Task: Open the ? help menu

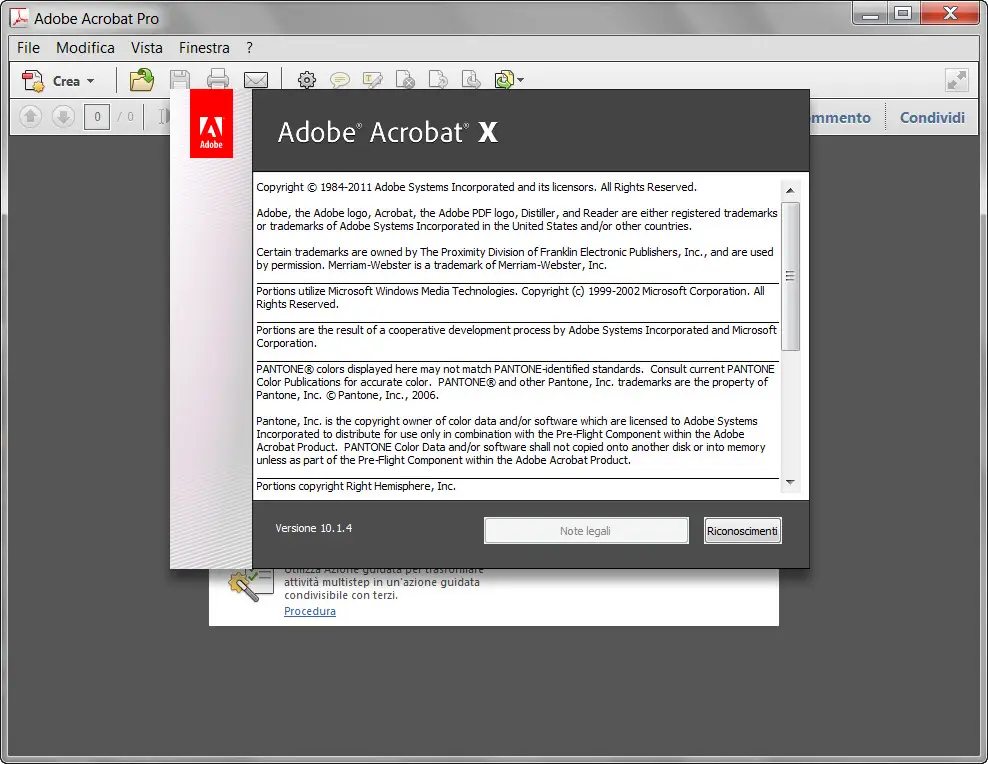Action: point(250,48)
